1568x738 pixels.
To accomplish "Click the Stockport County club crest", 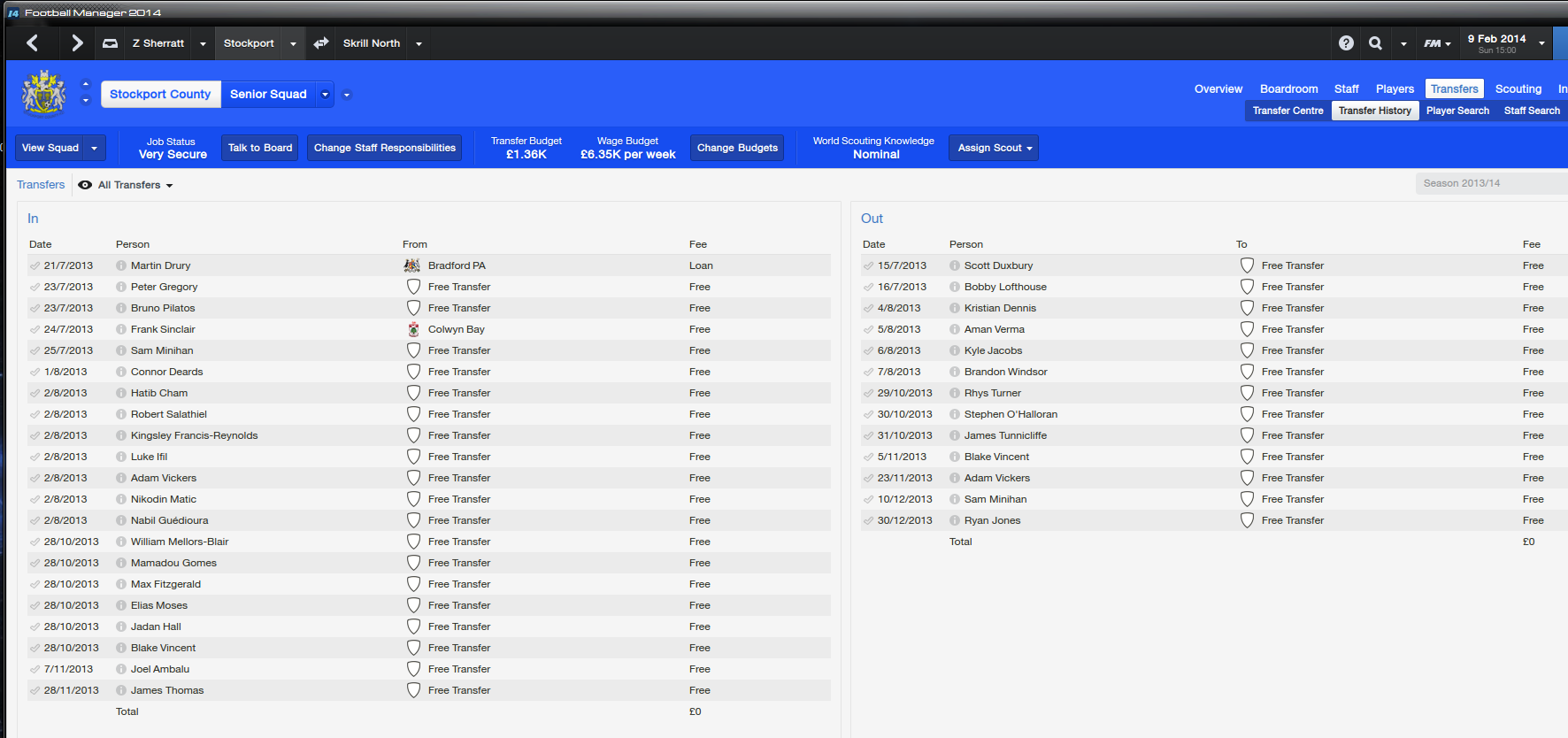I will coord(43,94).
